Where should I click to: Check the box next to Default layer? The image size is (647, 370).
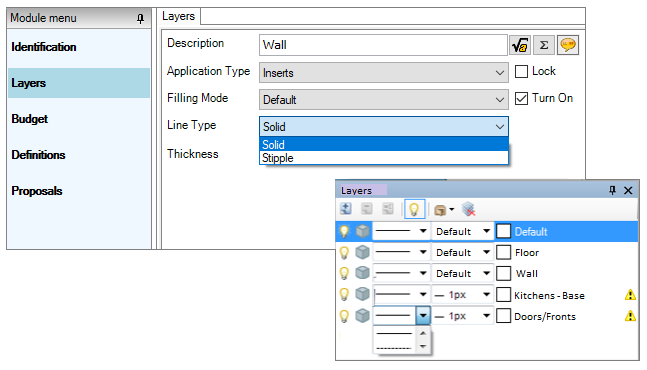(503, 231)
